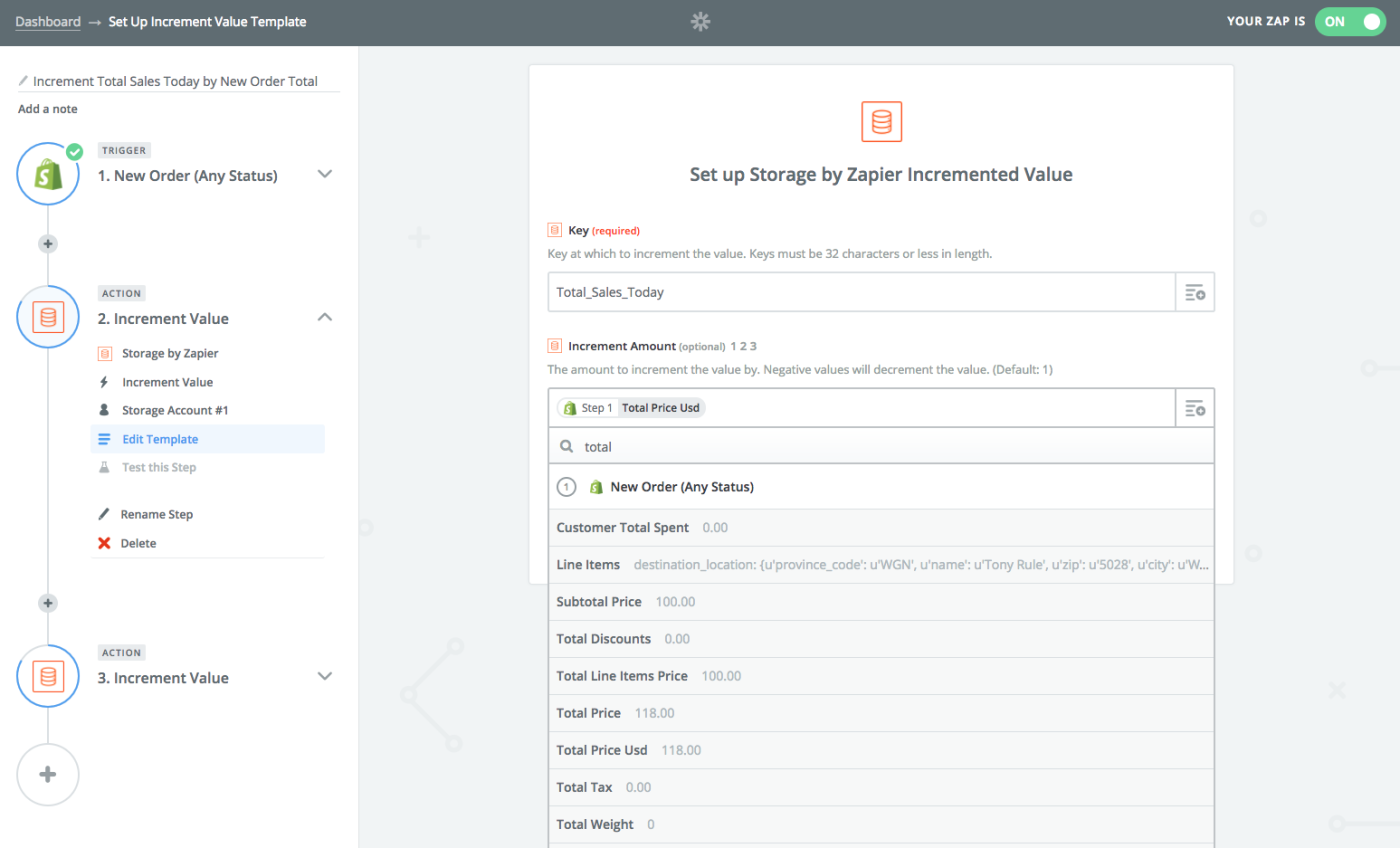
Task: Click the flask icon beside Test this Step
Action: pyautogui.click(x=104, y=467)
